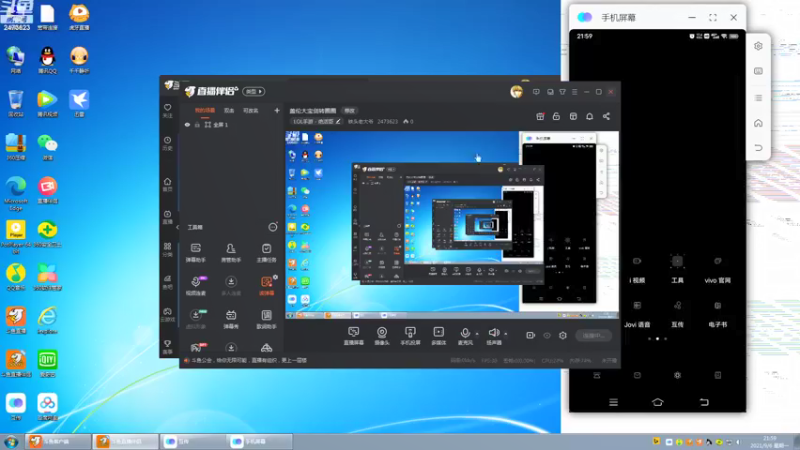Open the gift box icon in stream header
The height and width of the screenshot is (450, 800).
540,116
